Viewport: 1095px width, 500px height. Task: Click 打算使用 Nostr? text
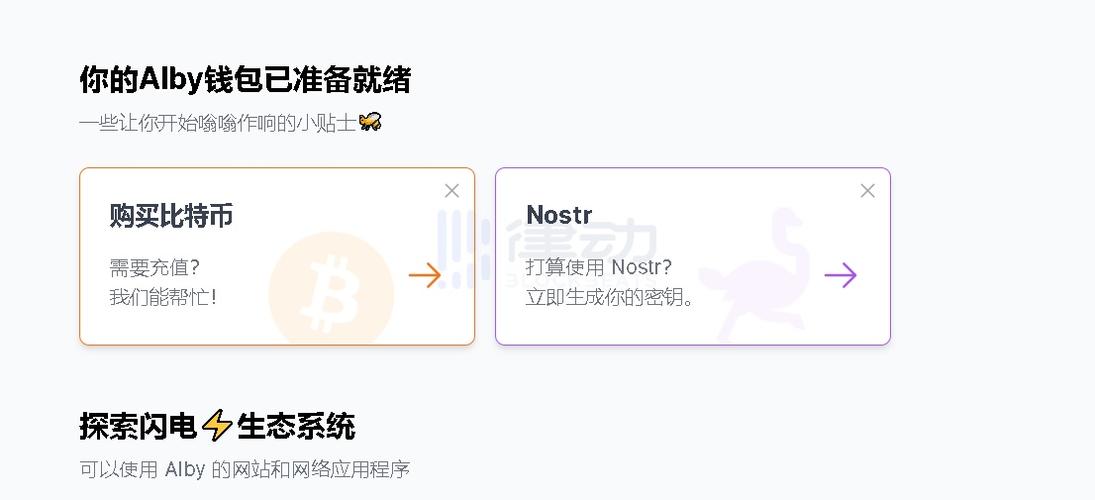[599, 268]
